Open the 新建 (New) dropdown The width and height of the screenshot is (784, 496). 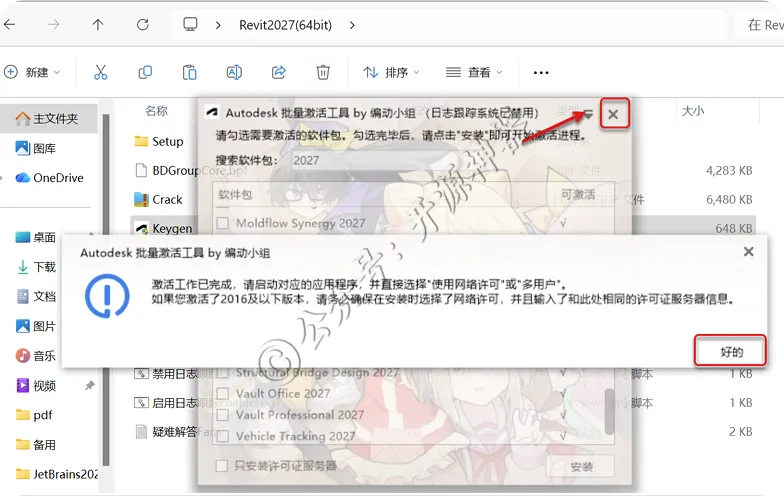coord(32,72)
